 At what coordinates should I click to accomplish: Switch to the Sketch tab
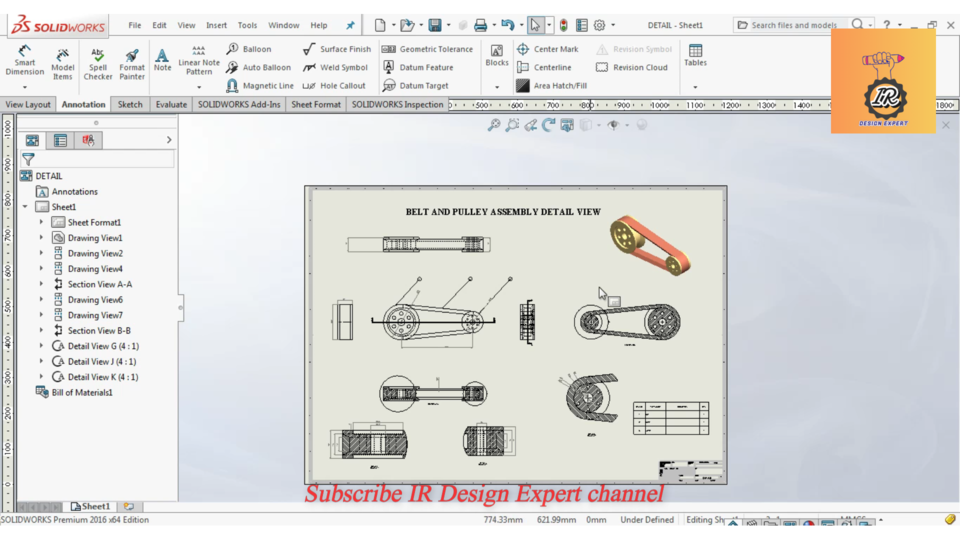point(130,104)
